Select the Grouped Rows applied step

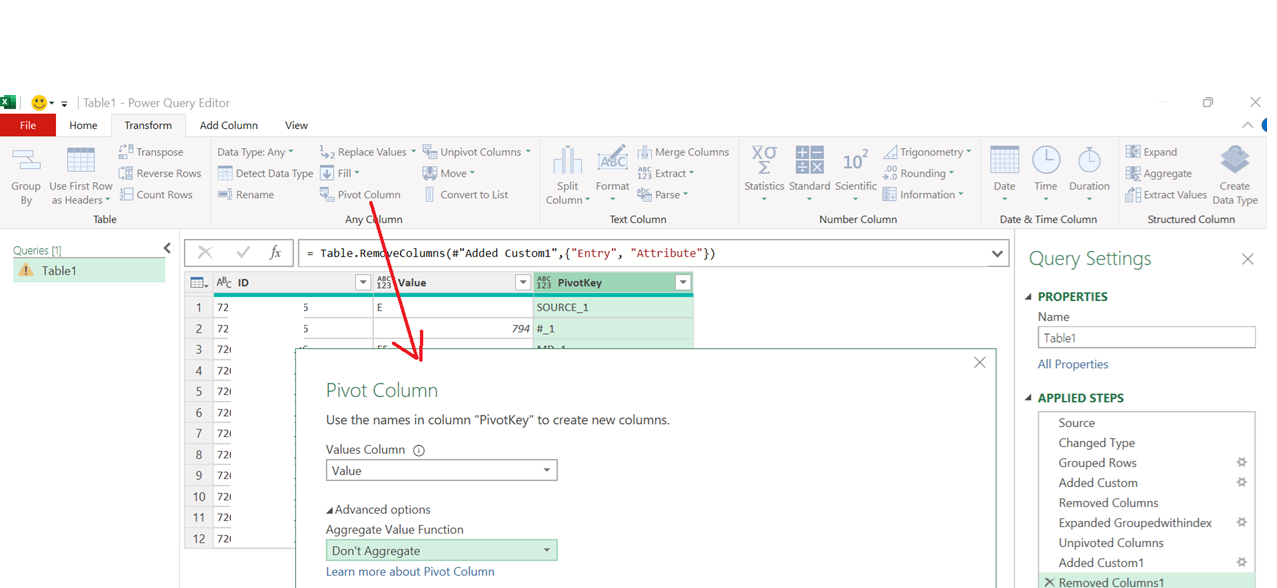point(1098,463)
